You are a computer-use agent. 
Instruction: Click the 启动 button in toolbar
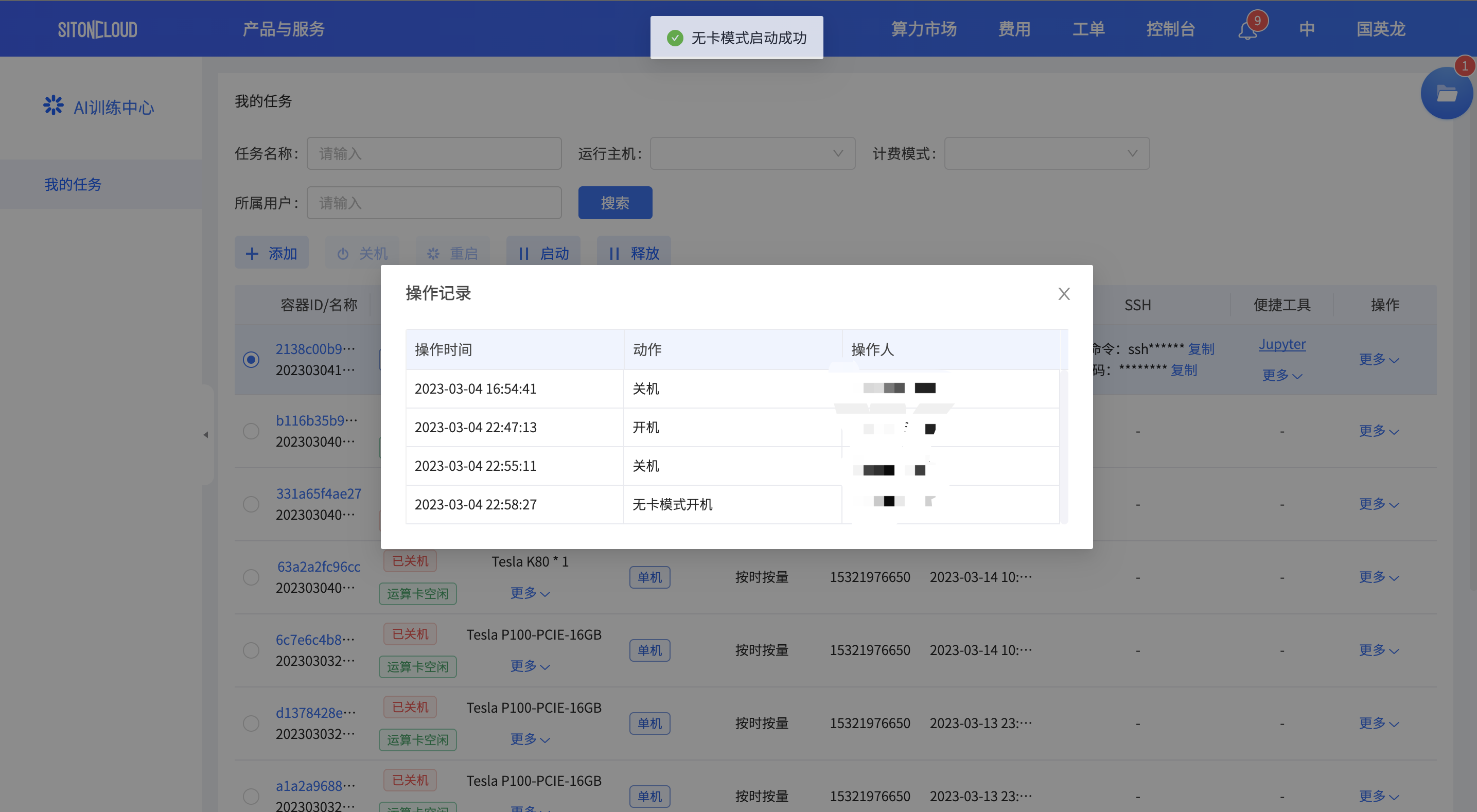coord(543,253)
